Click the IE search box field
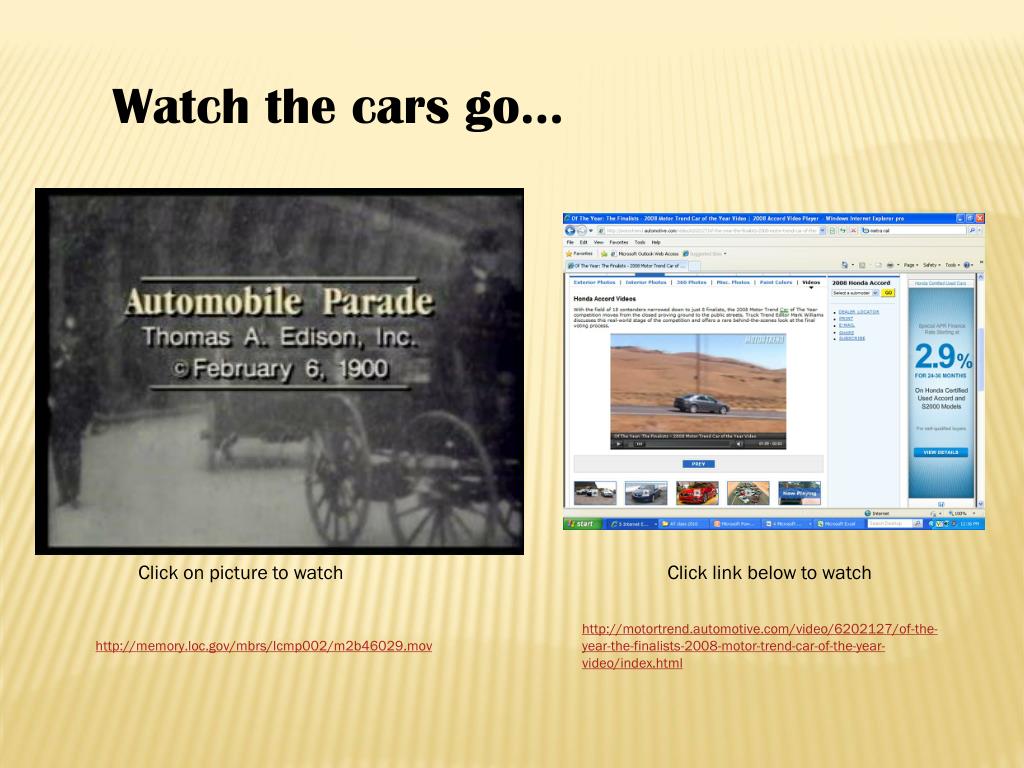The height and width of the screenshot is (768, 1024). [913, 231]
